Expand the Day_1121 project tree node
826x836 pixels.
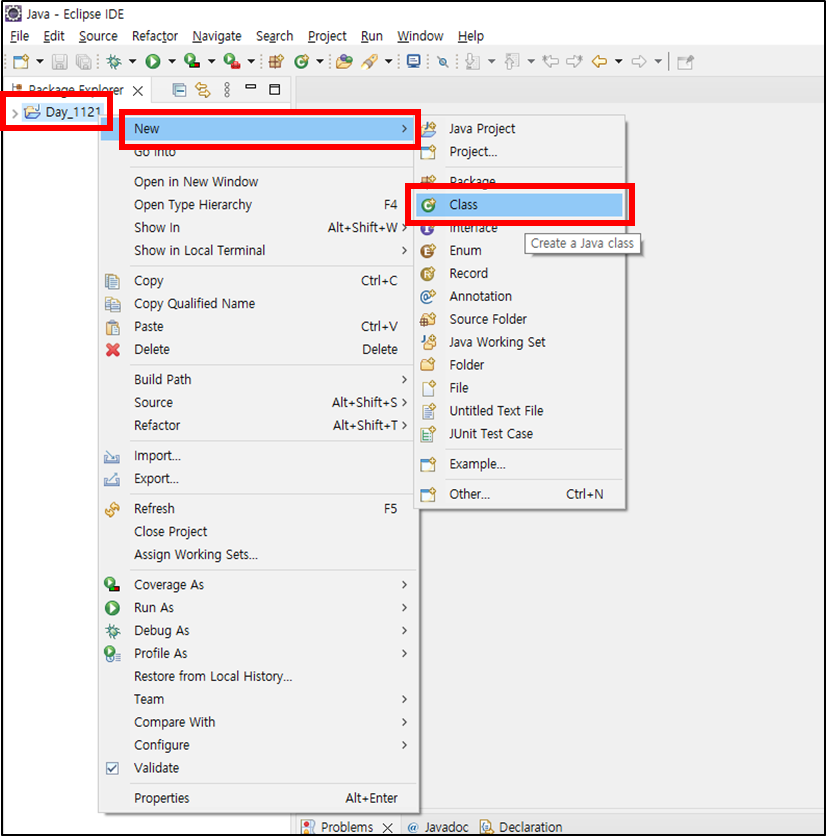[14, 112]
